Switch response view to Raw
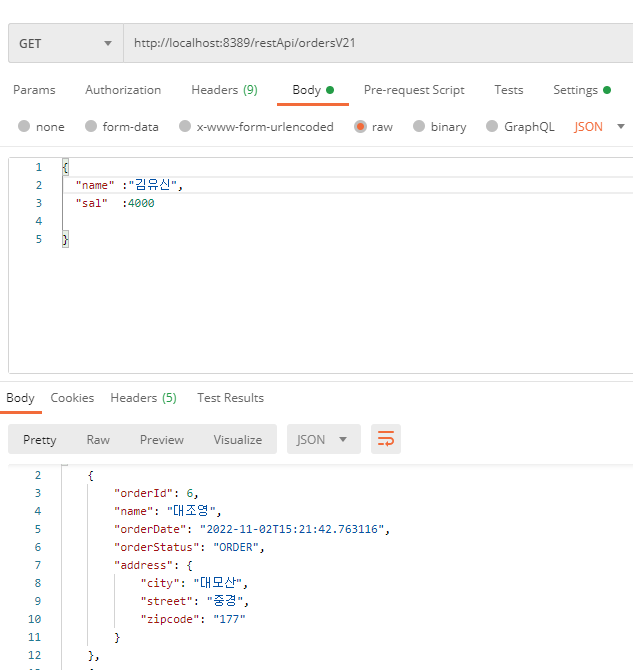633x670 pixels. click(98, 440)
